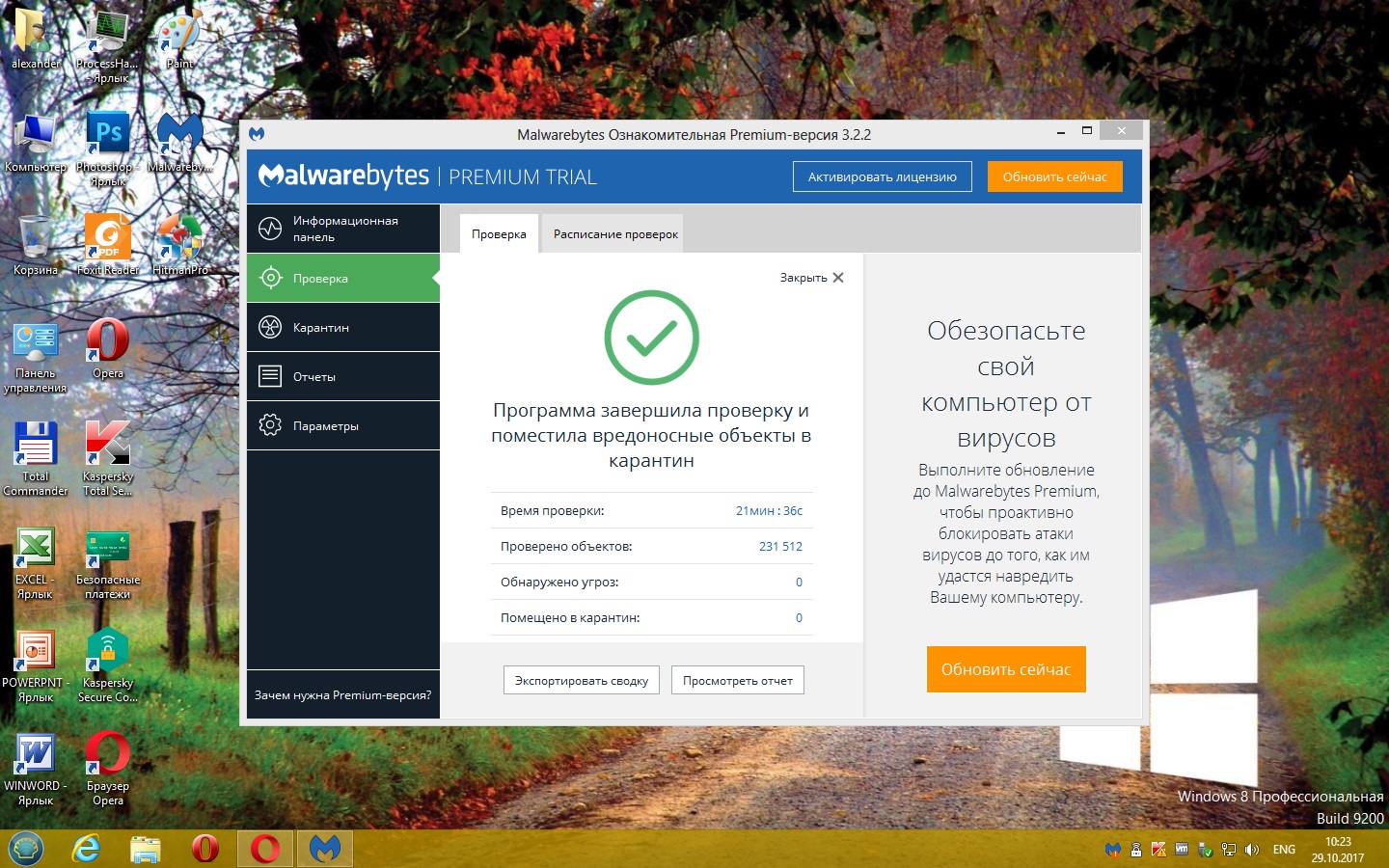The height and width of the screenshot is (868, 1389).
Task: Select the Безопасные платежи desktop icon
Action: (x=108, y=563)
